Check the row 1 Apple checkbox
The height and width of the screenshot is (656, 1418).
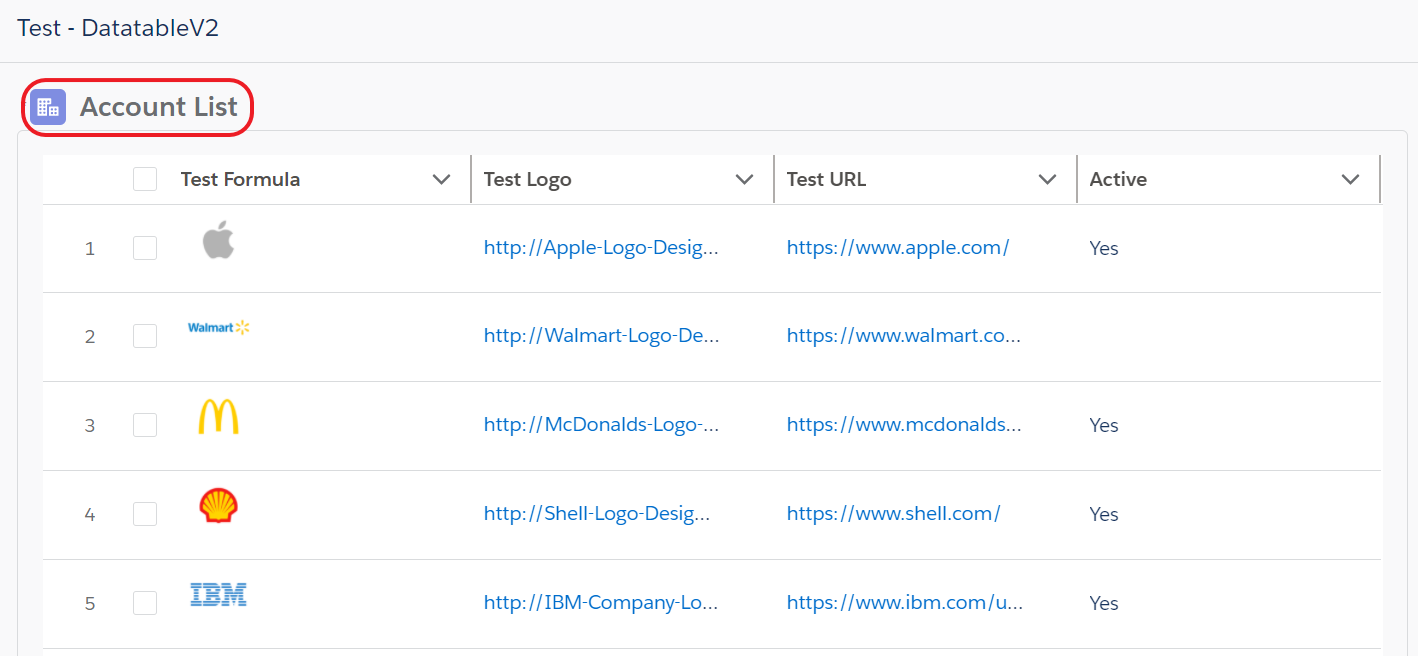click(x=145, y=248)
